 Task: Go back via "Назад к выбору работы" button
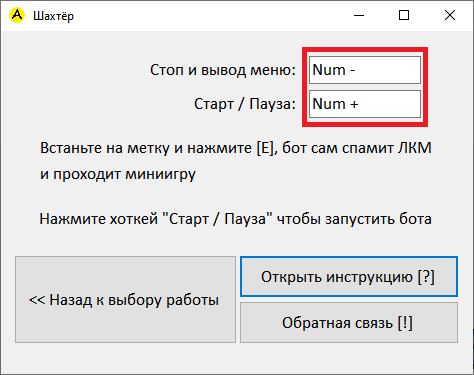tap(125, 299)
